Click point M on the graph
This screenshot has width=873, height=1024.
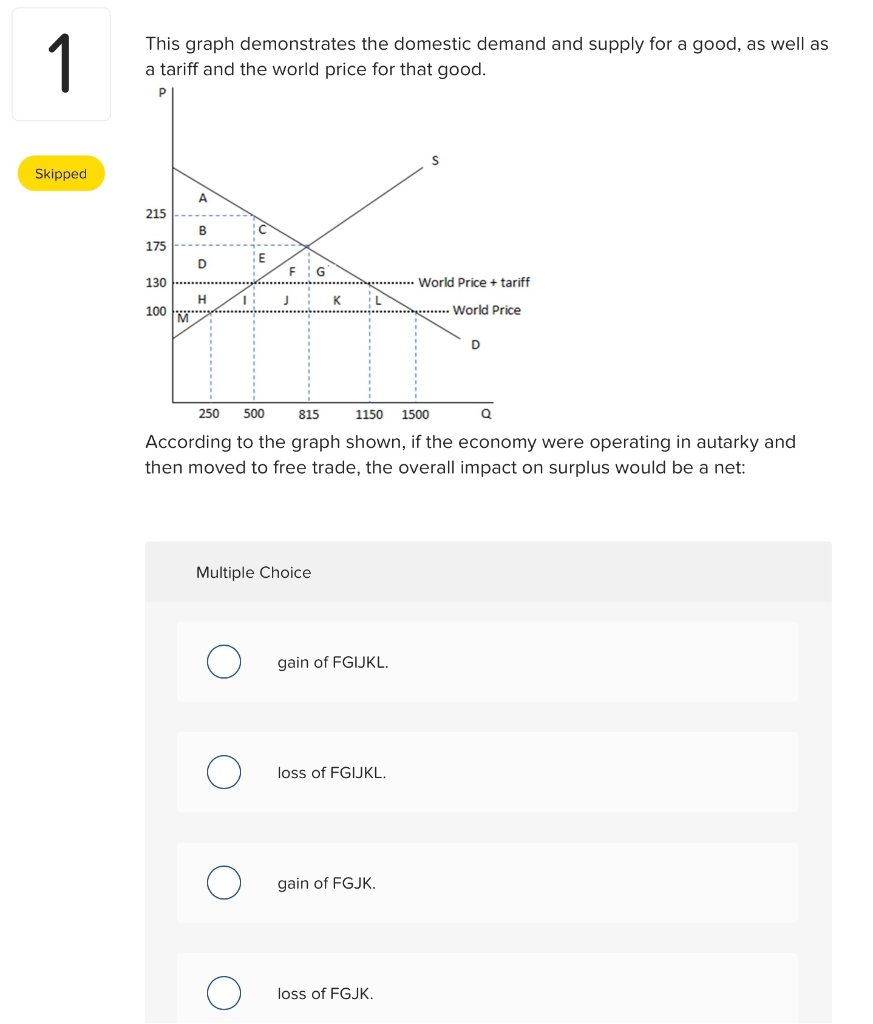[x=183, y=316]
